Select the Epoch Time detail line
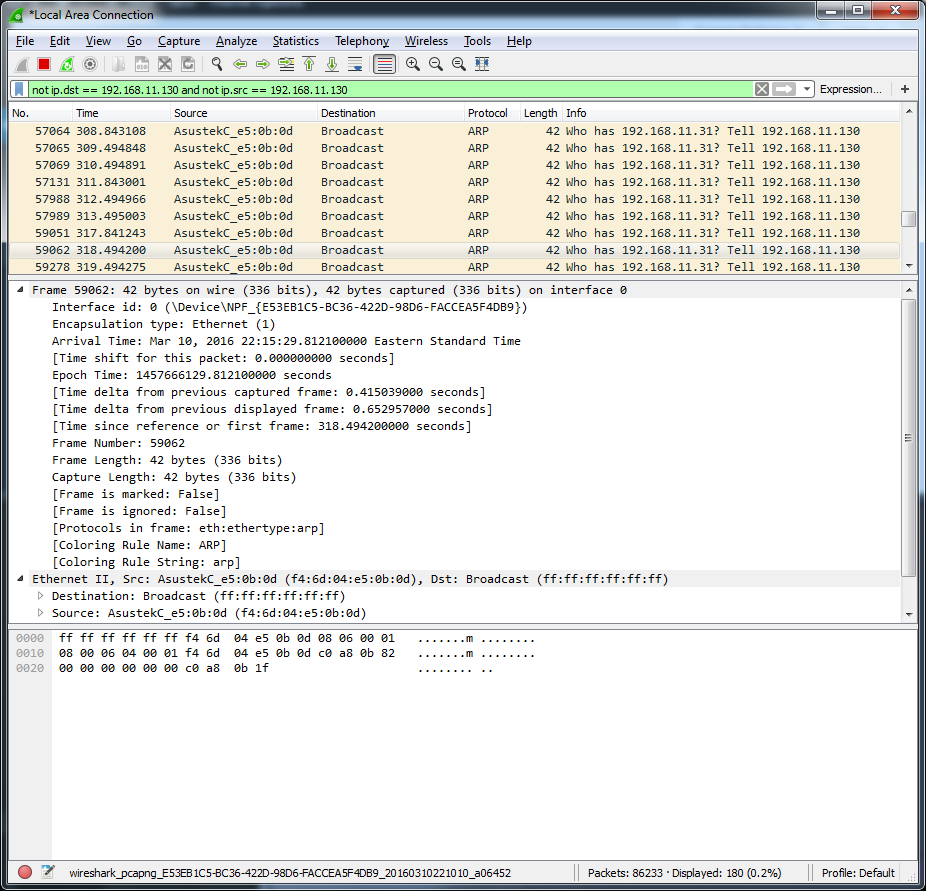The height and width of the screenshot is (891, 926). [192, 375]
